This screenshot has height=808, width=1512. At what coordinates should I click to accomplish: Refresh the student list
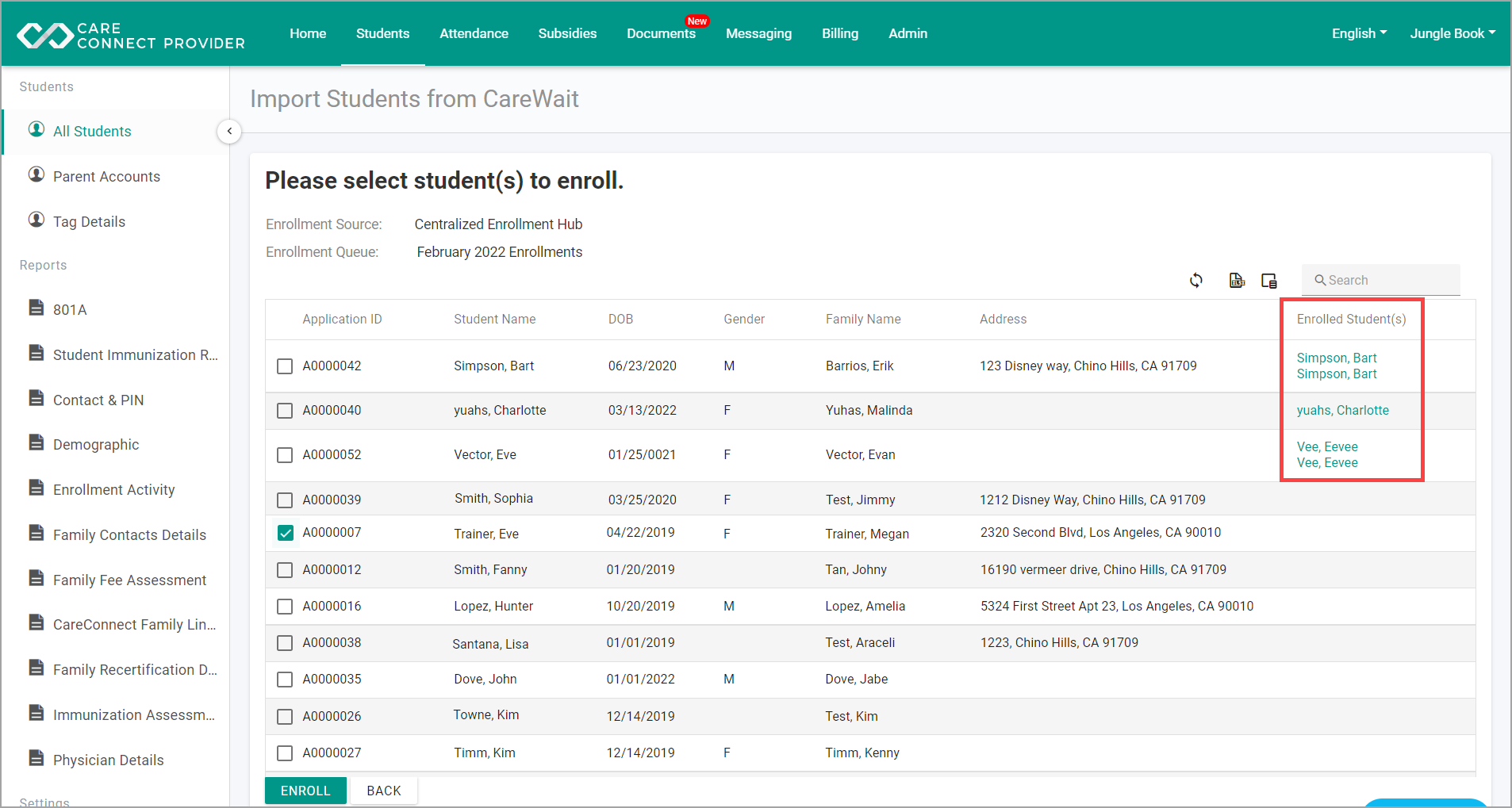pyautogui.click(x=1196, y=280)
